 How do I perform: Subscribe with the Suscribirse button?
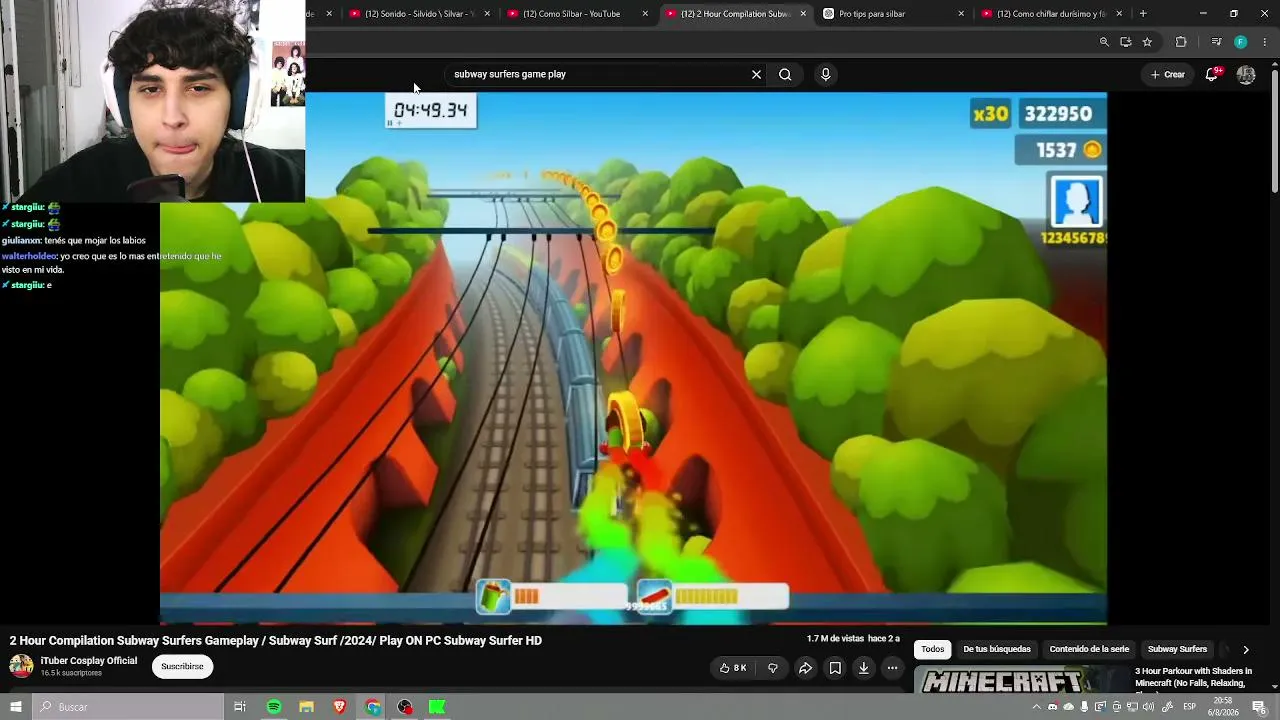pyautogui.click(x=182, y=667)
